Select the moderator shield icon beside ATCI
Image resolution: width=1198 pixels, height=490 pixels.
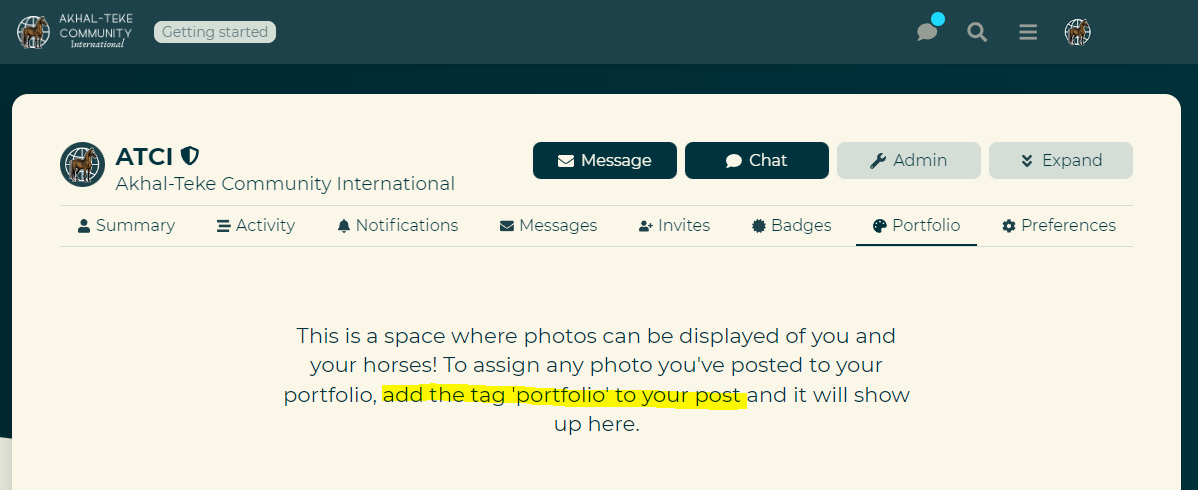click(x=189, y=157)
